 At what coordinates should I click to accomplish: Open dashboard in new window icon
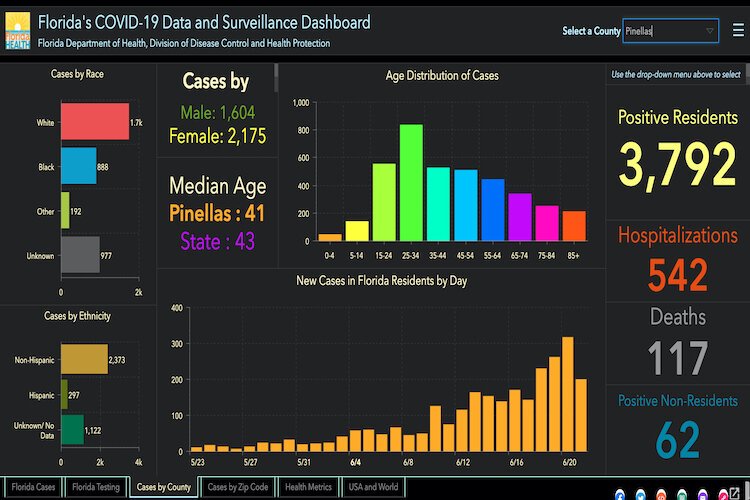734,493
